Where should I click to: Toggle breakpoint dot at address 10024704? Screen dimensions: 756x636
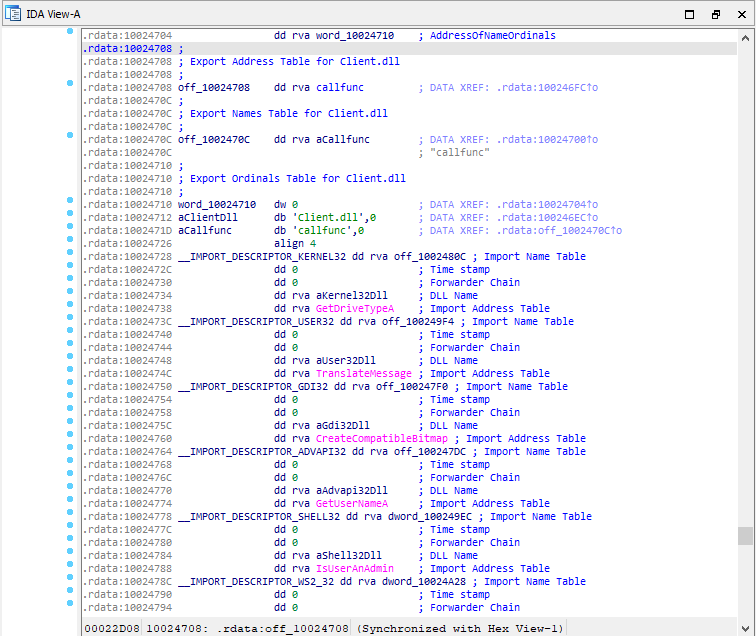tap(70, 31)
